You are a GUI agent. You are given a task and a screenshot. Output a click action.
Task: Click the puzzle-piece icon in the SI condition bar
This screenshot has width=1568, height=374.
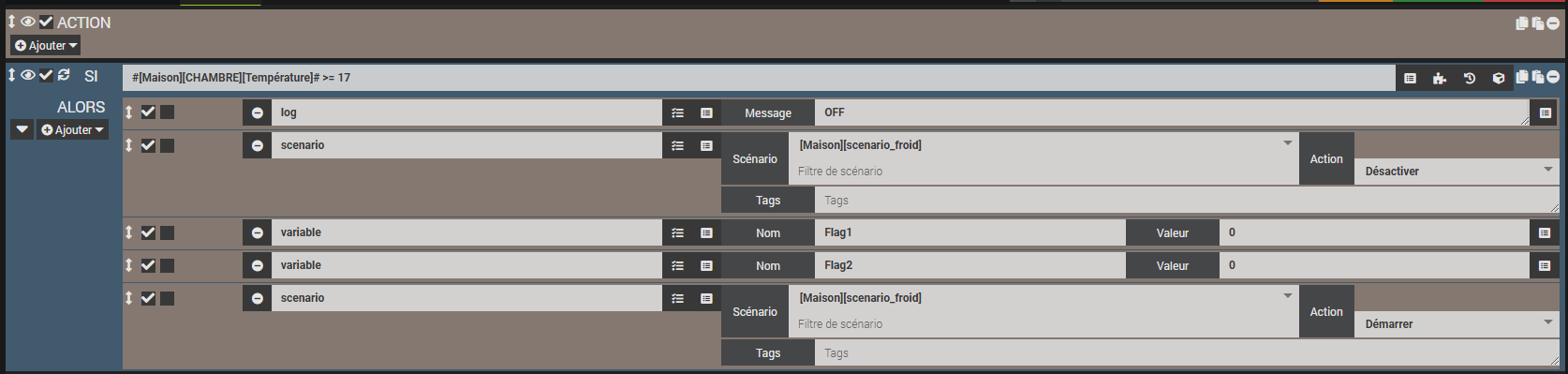coord(1439,78)
